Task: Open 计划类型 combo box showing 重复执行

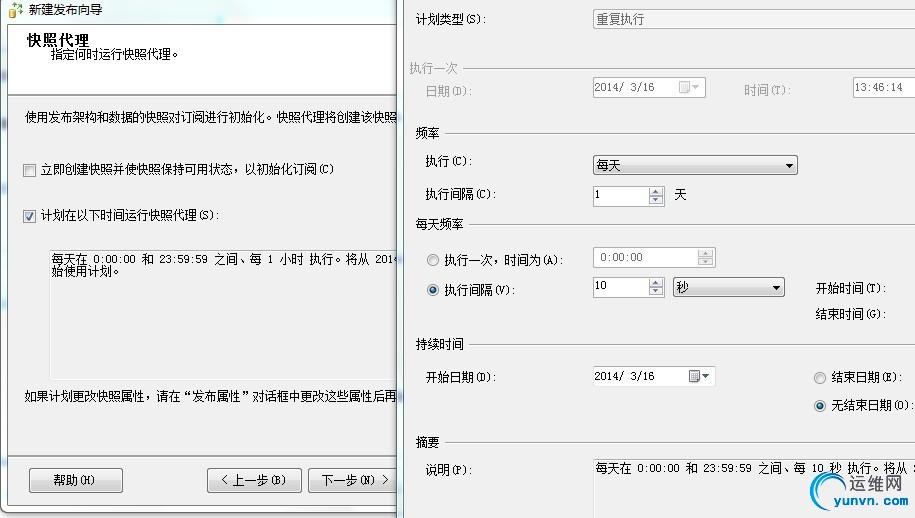Action: click(x=753, y=19)
